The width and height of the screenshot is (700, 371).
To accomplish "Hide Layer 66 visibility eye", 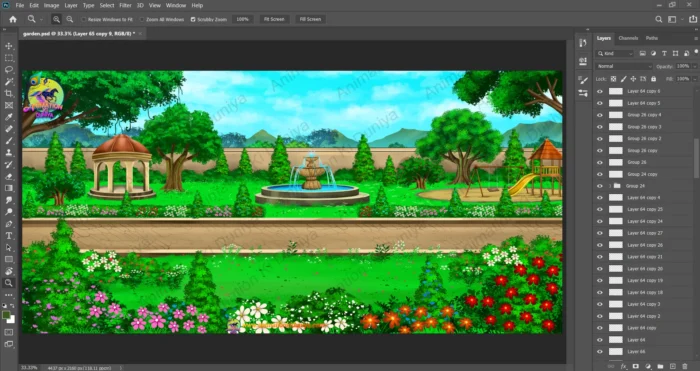I will pos(600,351).
